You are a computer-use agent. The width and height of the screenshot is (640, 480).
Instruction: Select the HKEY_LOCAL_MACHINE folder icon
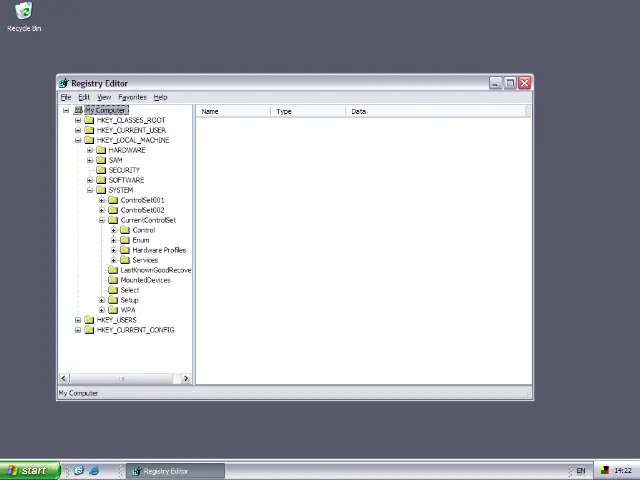tap(89, 140)
